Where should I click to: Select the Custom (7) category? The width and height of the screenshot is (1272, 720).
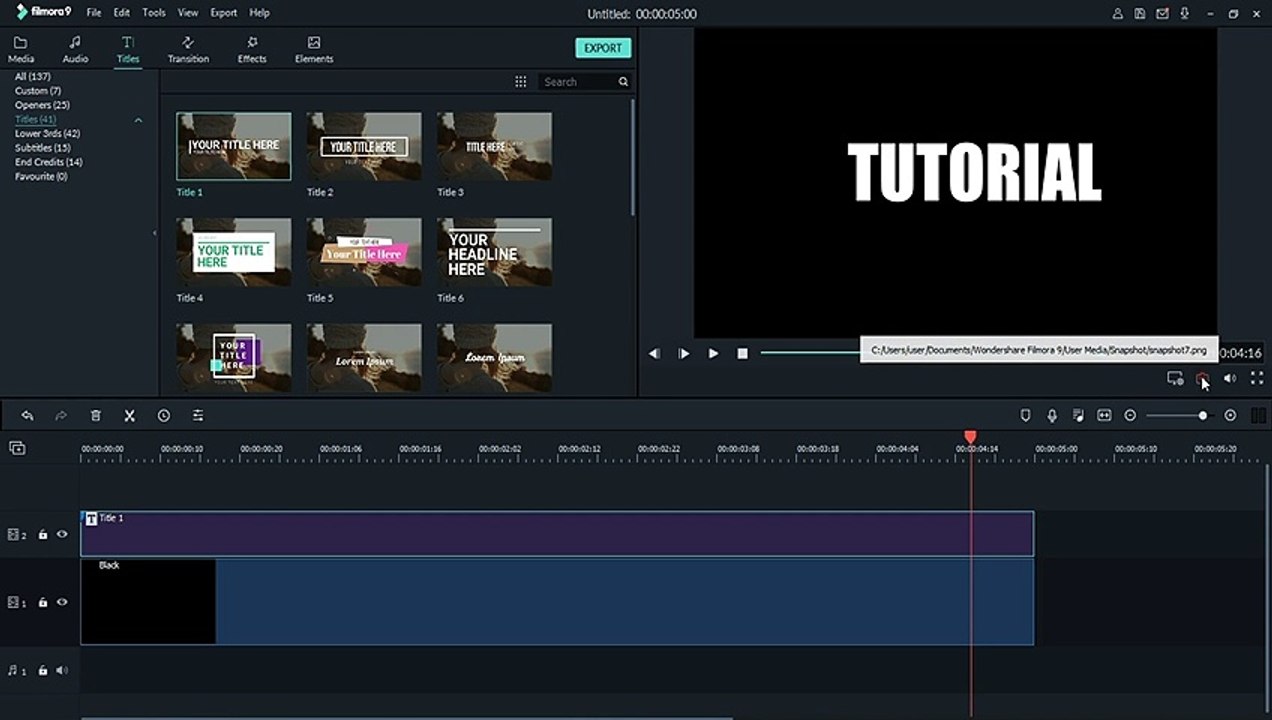pos(38,91)
